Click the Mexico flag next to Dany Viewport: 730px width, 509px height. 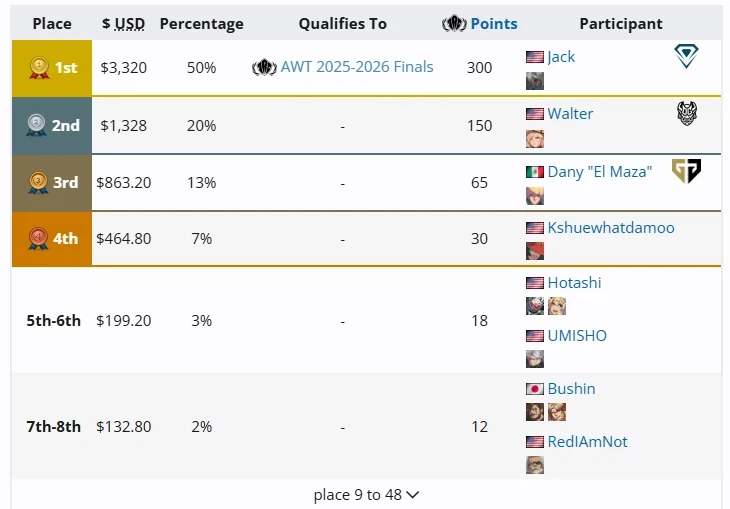click(535, 172)
